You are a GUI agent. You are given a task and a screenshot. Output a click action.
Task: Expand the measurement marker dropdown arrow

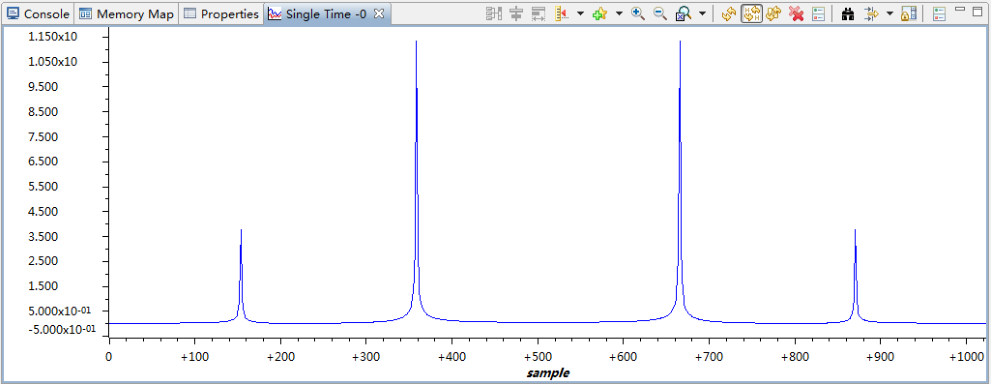pyautogui.click(x=580, y=13)
